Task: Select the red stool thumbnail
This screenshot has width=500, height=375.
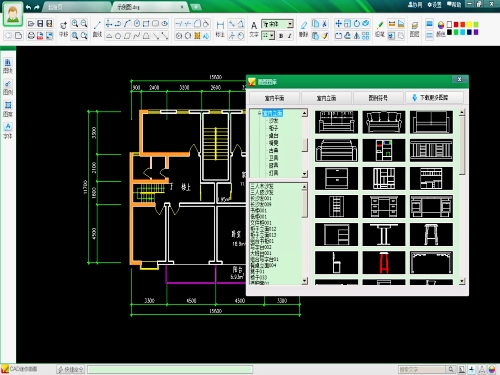Action: pyautogui.click(x=384, y=263)
